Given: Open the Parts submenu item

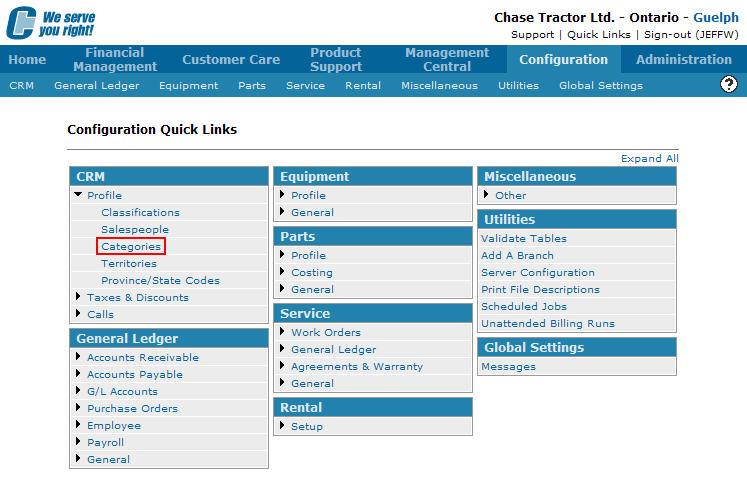Looking at the screenshot, I should [x=252, y=86].
